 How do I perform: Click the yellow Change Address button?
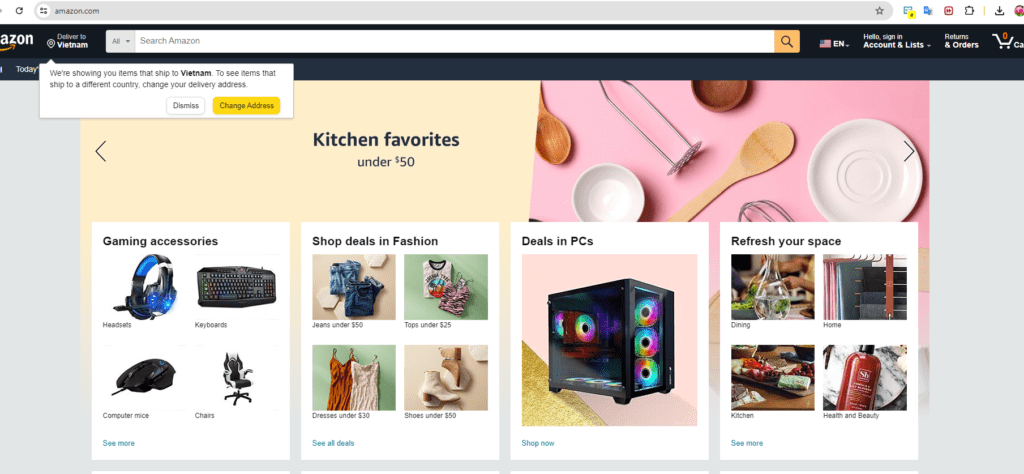click(x=246, y=106)
